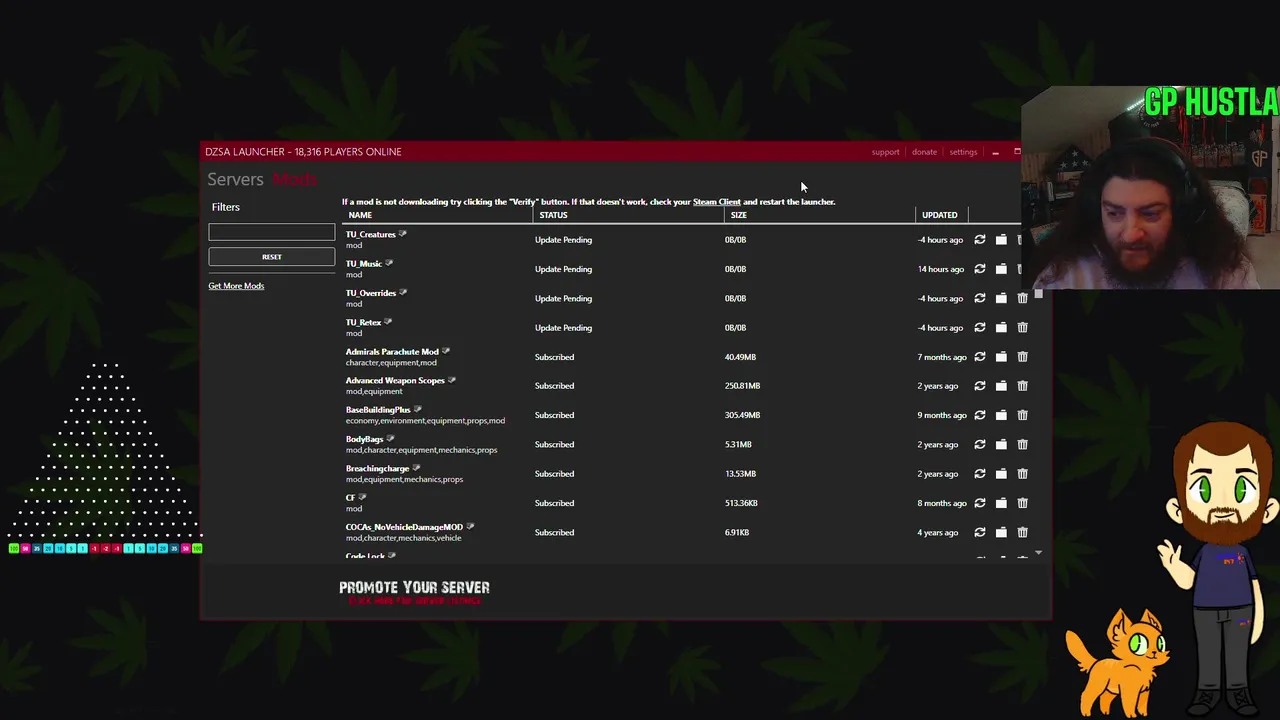Image resolution: width=1280 pixels, height=720 pixels.
Task: Delete the TU_Retex mod via trash icon
Action: coord(1022,327)
